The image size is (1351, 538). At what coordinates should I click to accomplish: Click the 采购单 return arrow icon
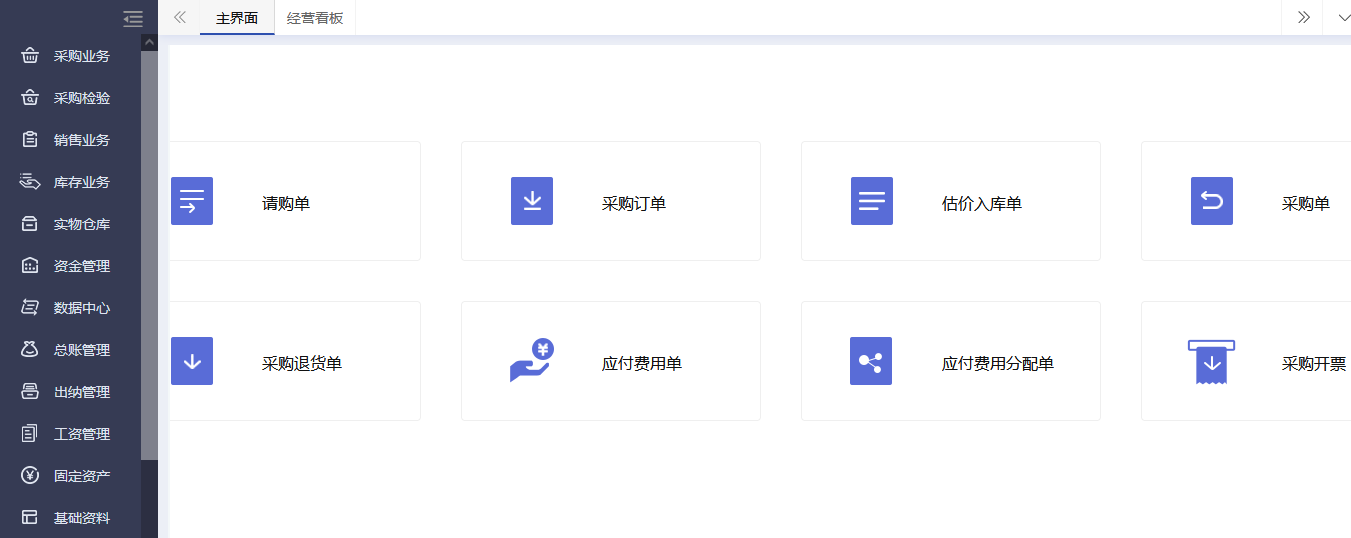pyautogui.click(x=1211, y=201)
